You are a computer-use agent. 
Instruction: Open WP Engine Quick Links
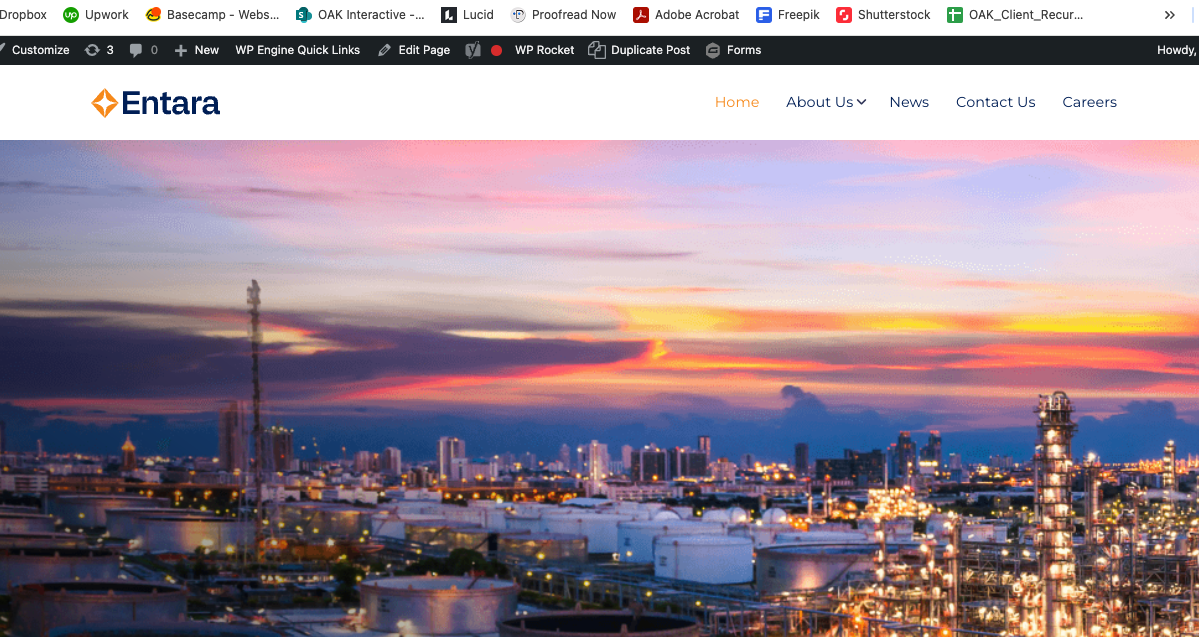297,49
